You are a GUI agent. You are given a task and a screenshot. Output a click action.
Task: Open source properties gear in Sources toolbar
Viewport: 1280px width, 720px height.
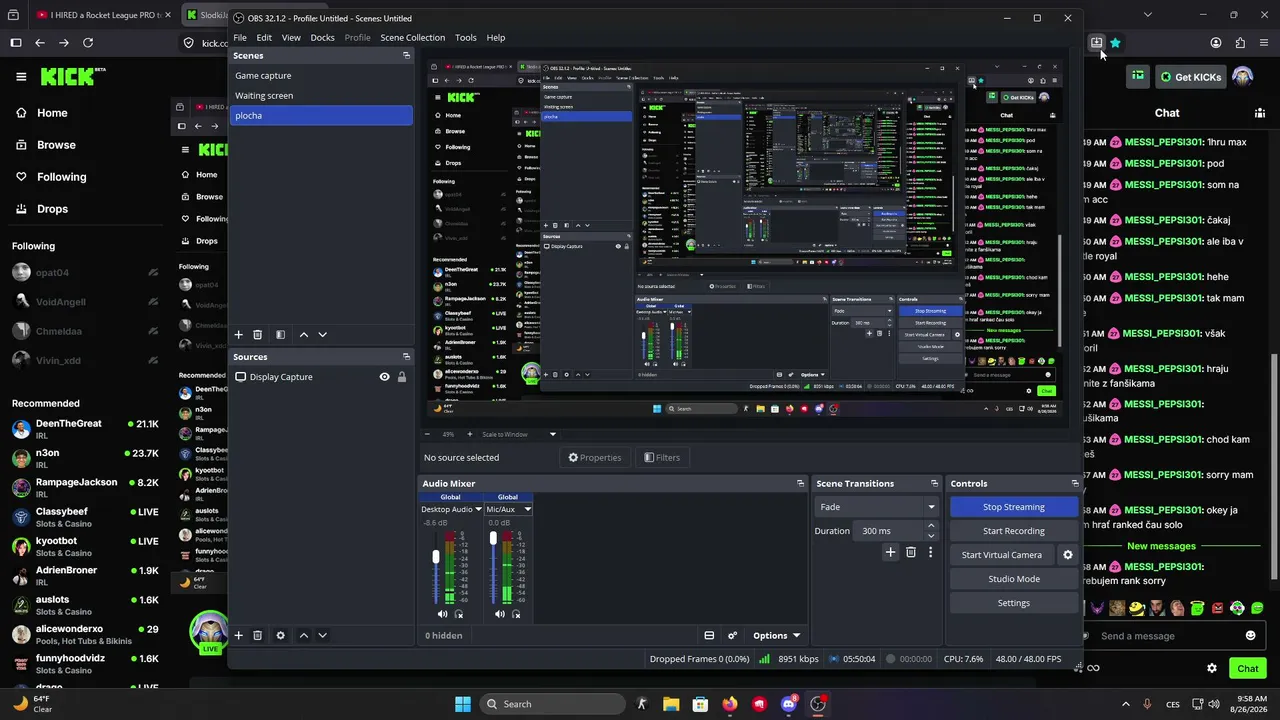coord(280,635)
